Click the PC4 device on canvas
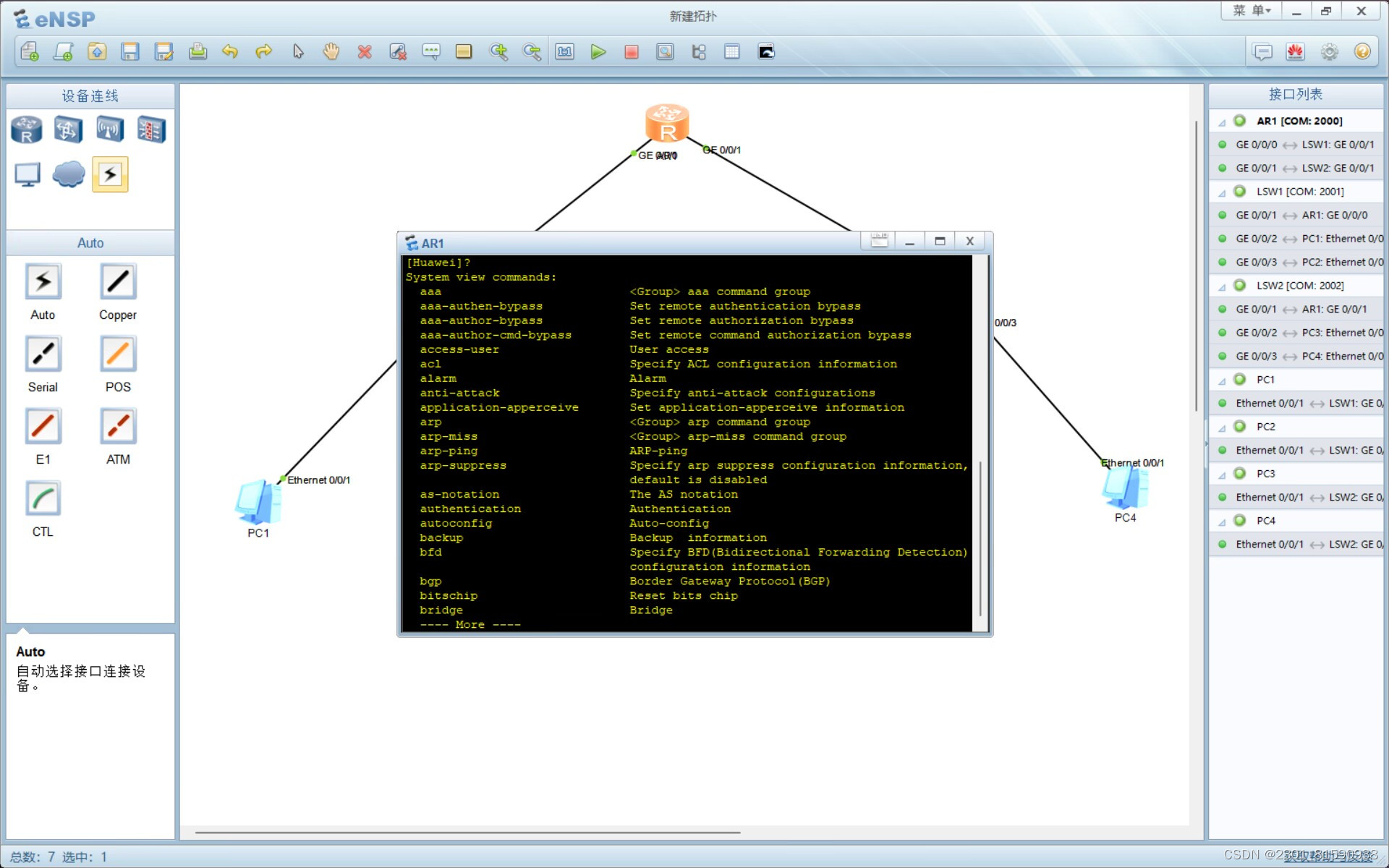1389x868 pixels. pyautogui.click(x=1125, y=487)
